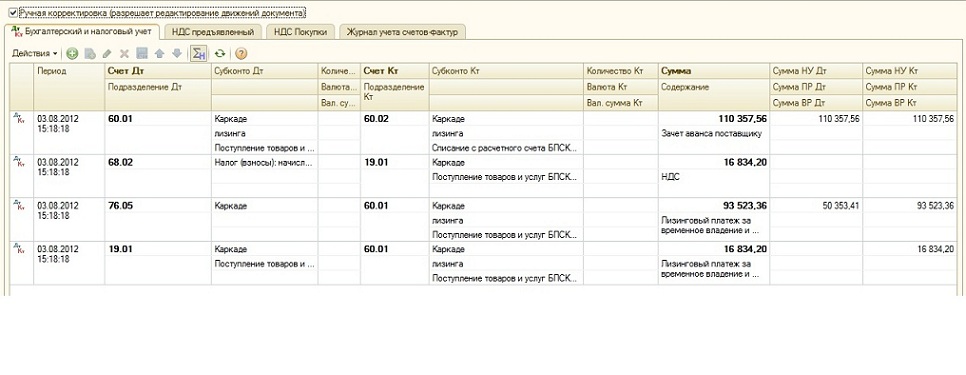Viewport: 966px width, 375px height.
Task: Select the credit account cell 60.02
Action: 394,119
